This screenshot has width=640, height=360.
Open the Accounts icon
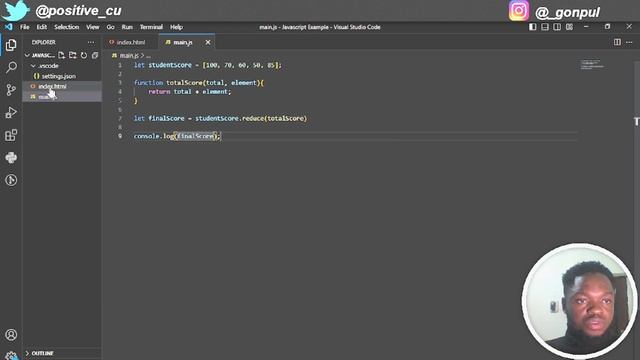tap(11, 335)
